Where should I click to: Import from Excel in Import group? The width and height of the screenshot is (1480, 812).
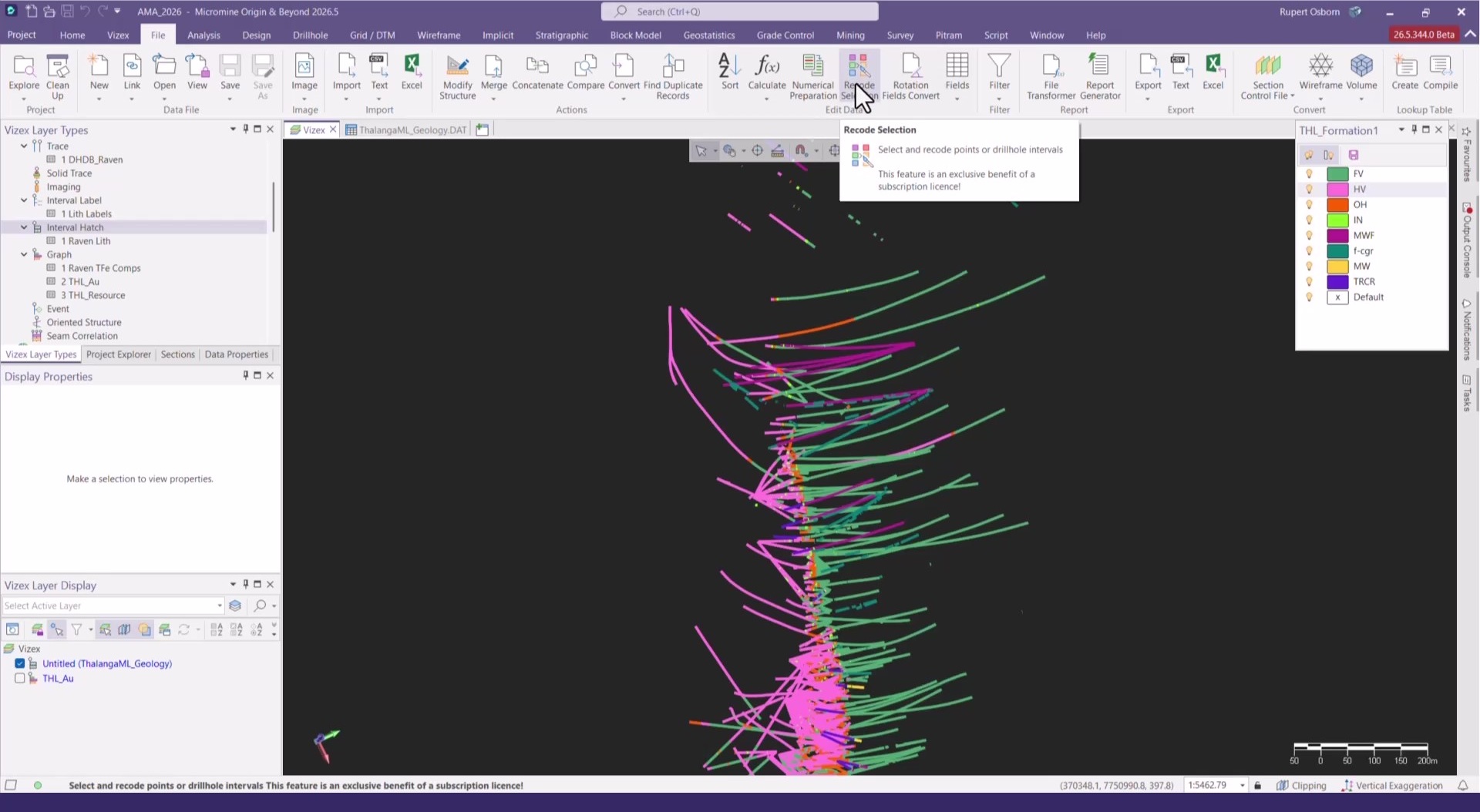click(412, 72)
